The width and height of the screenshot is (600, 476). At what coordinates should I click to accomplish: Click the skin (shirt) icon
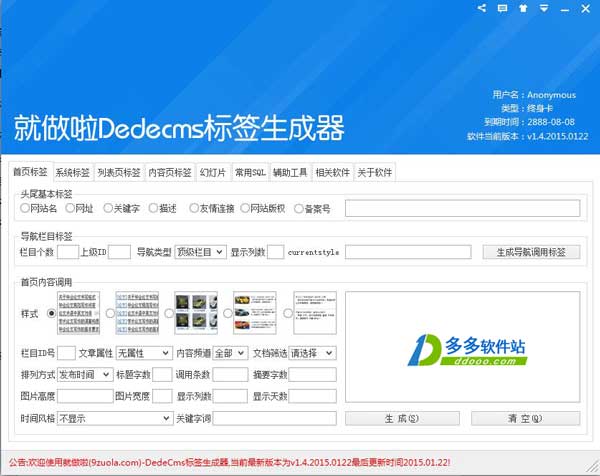pyautogui.click(x=523, y=8)
